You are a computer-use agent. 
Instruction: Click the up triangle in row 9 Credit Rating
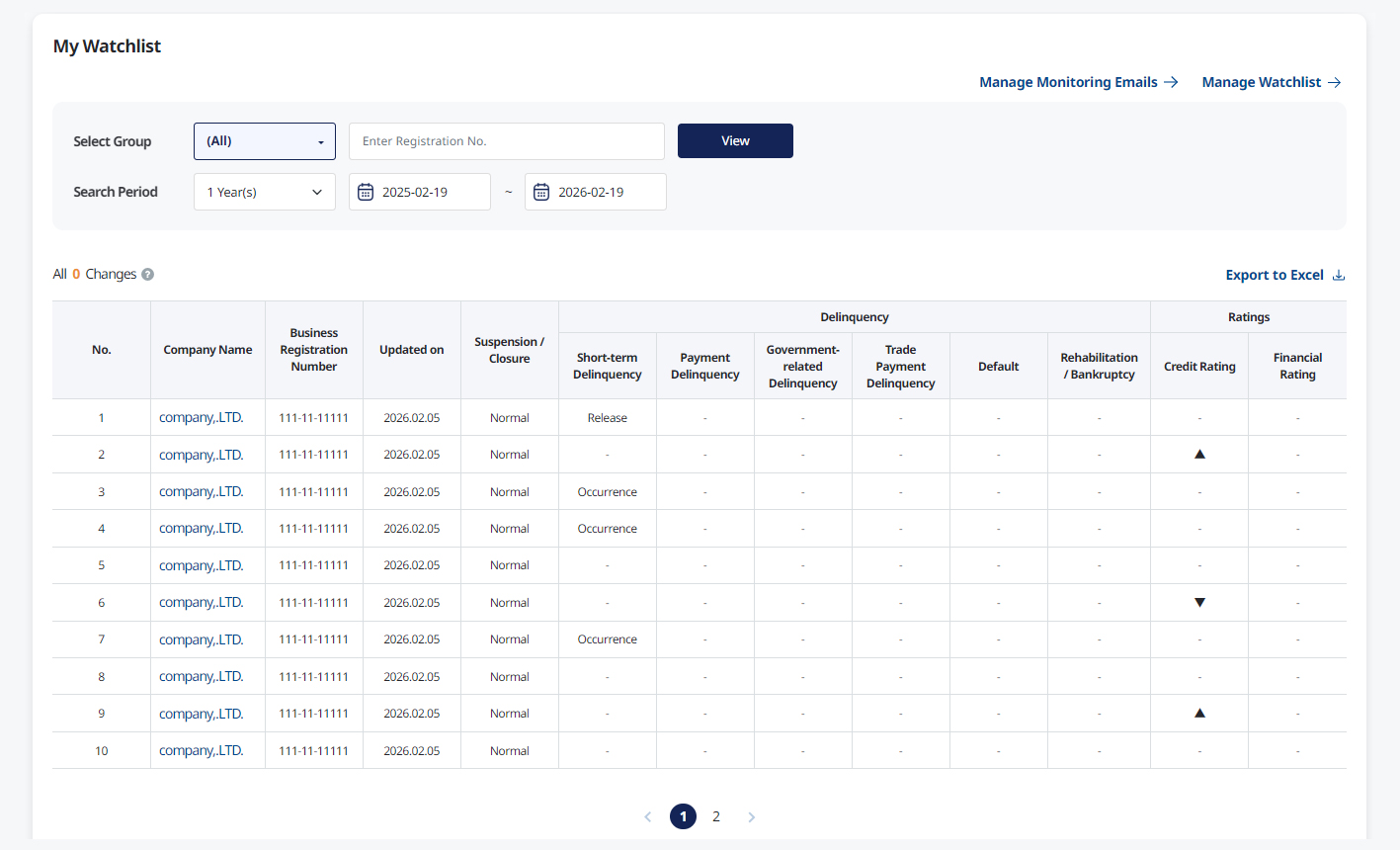(1199, 714)
